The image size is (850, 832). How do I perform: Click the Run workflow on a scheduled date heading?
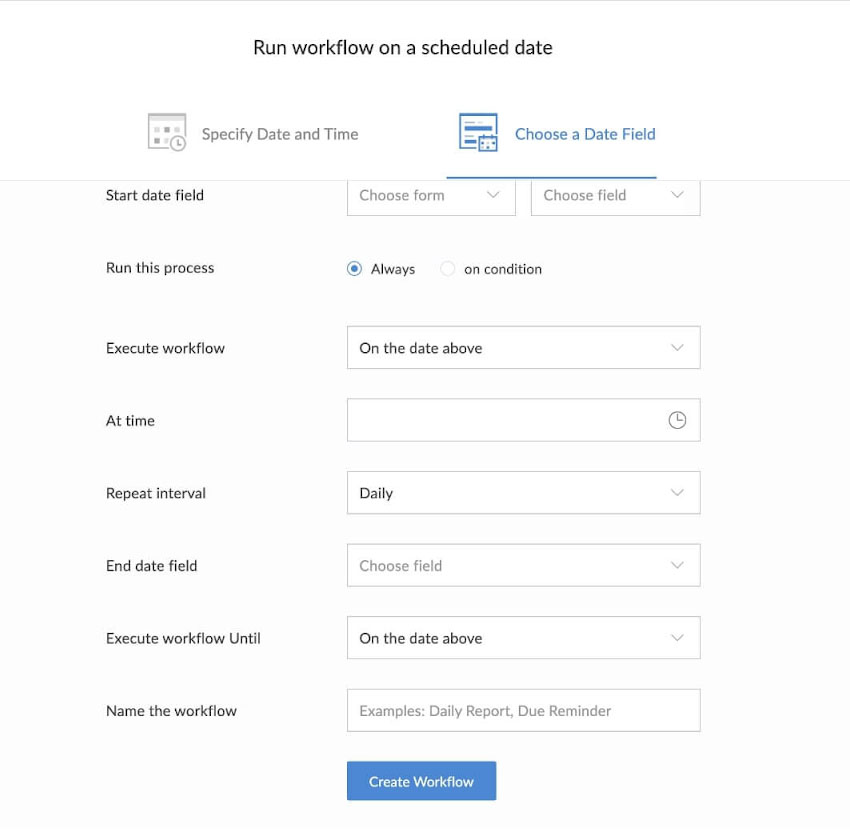pos(403,48)
